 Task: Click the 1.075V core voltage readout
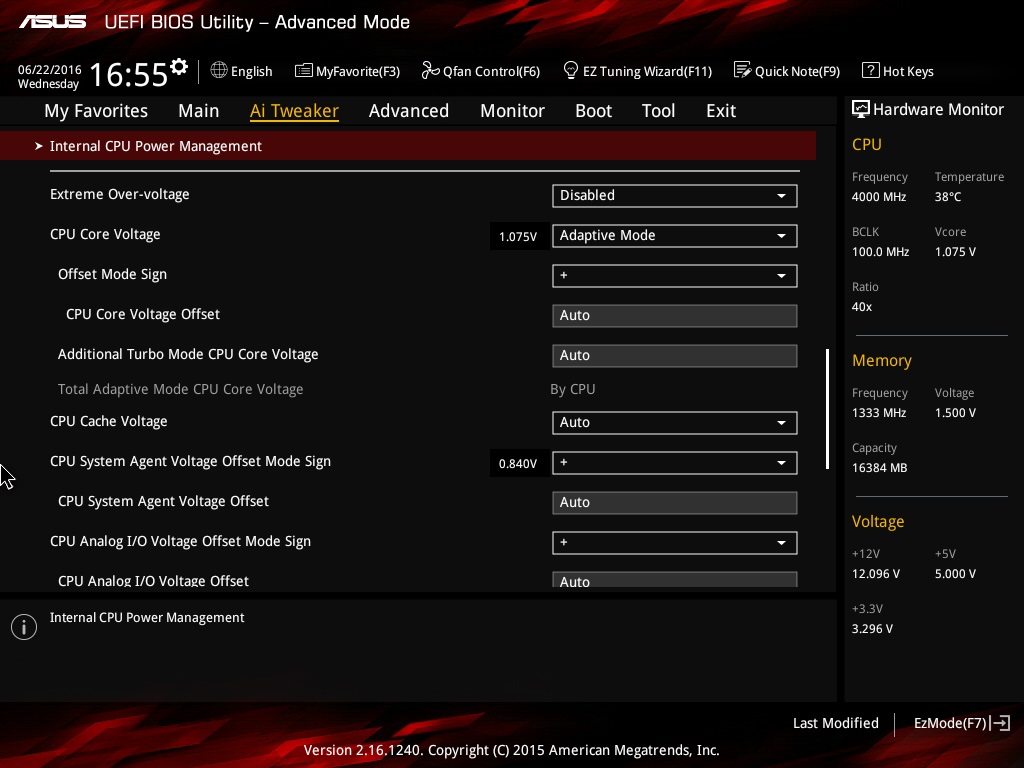(x=518, y=236)
